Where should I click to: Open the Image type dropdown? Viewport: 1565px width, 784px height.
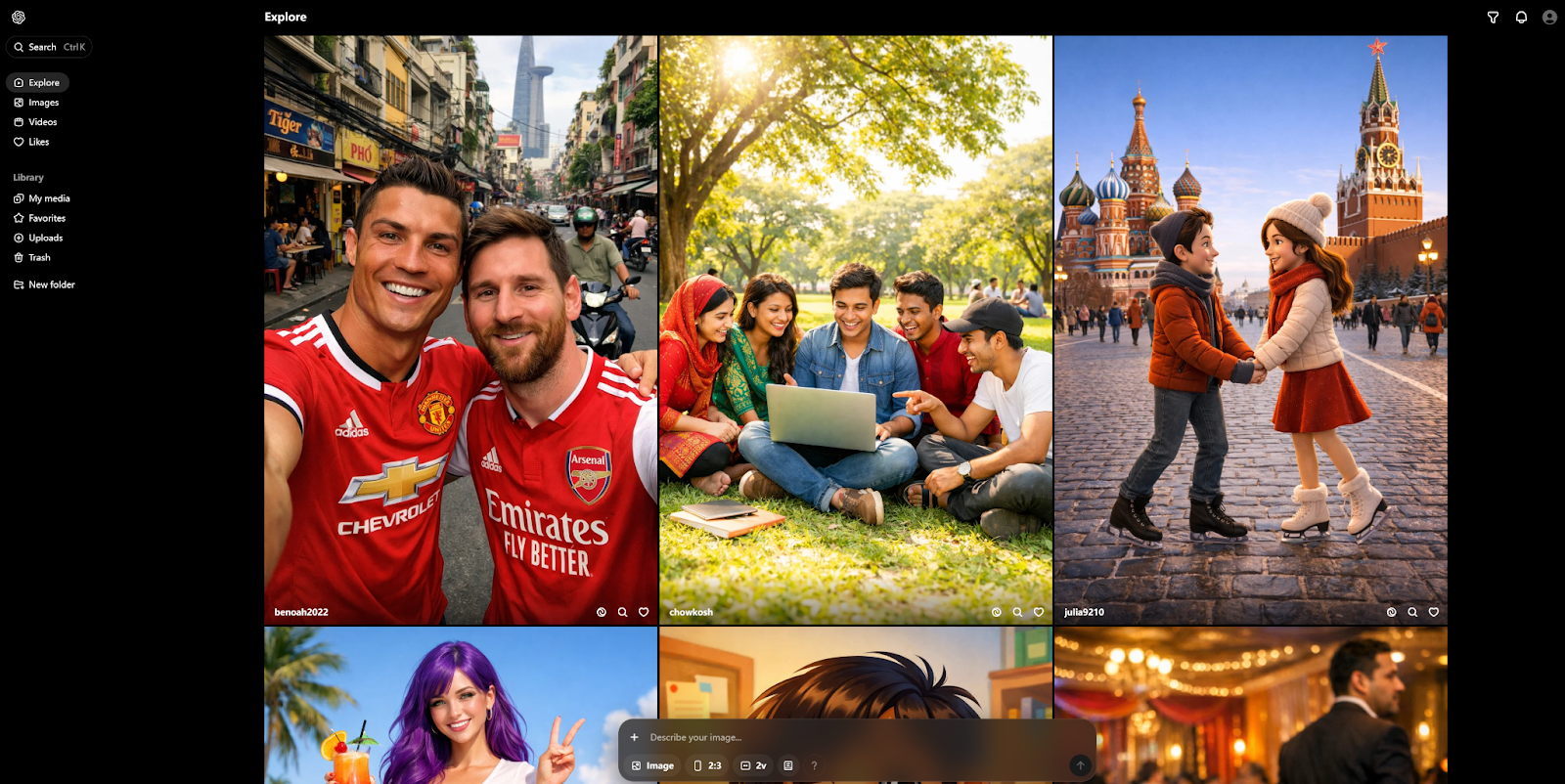tap(653, 765)
